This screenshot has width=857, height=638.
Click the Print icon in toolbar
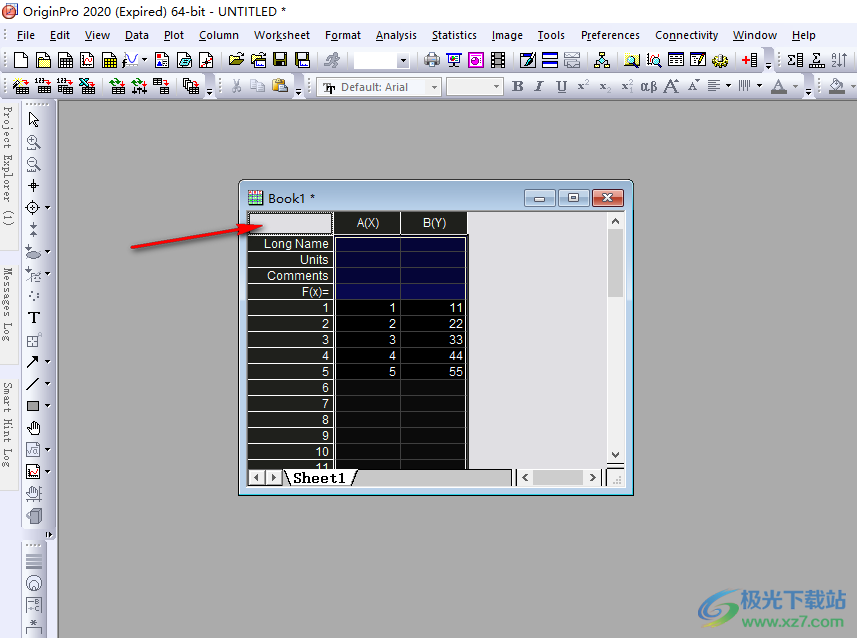(x=432, y=60)
